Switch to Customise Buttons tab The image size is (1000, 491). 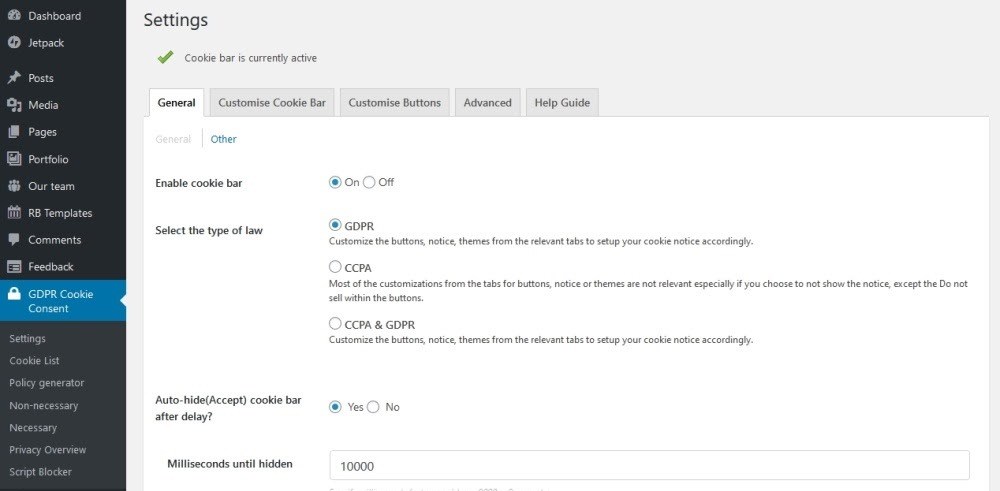395,103
